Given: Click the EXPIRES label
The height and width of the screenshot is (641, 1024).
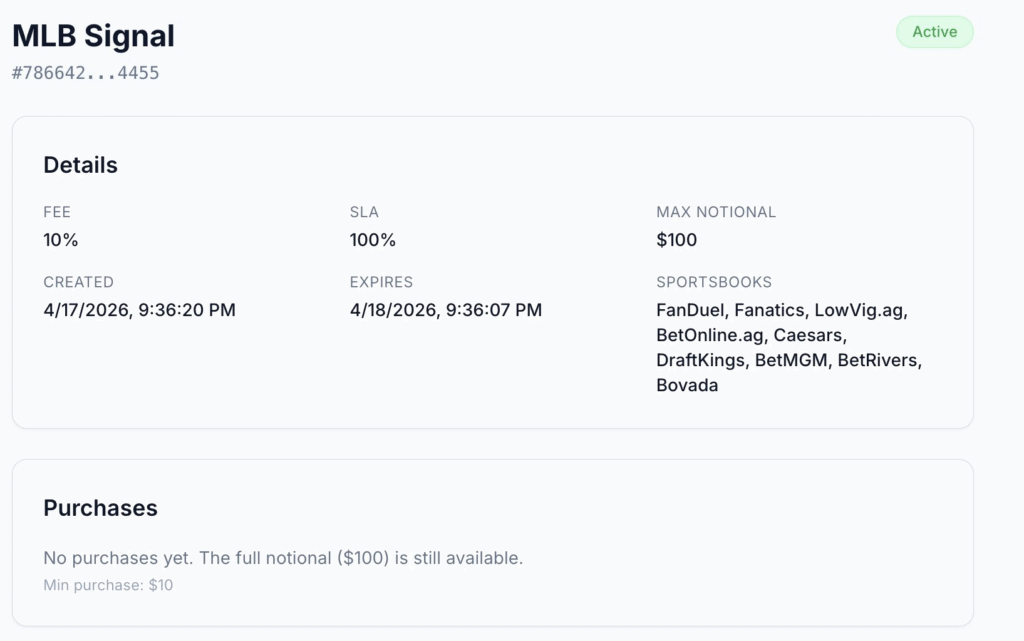Looking at the screenshot, I should tap(381, 282).
